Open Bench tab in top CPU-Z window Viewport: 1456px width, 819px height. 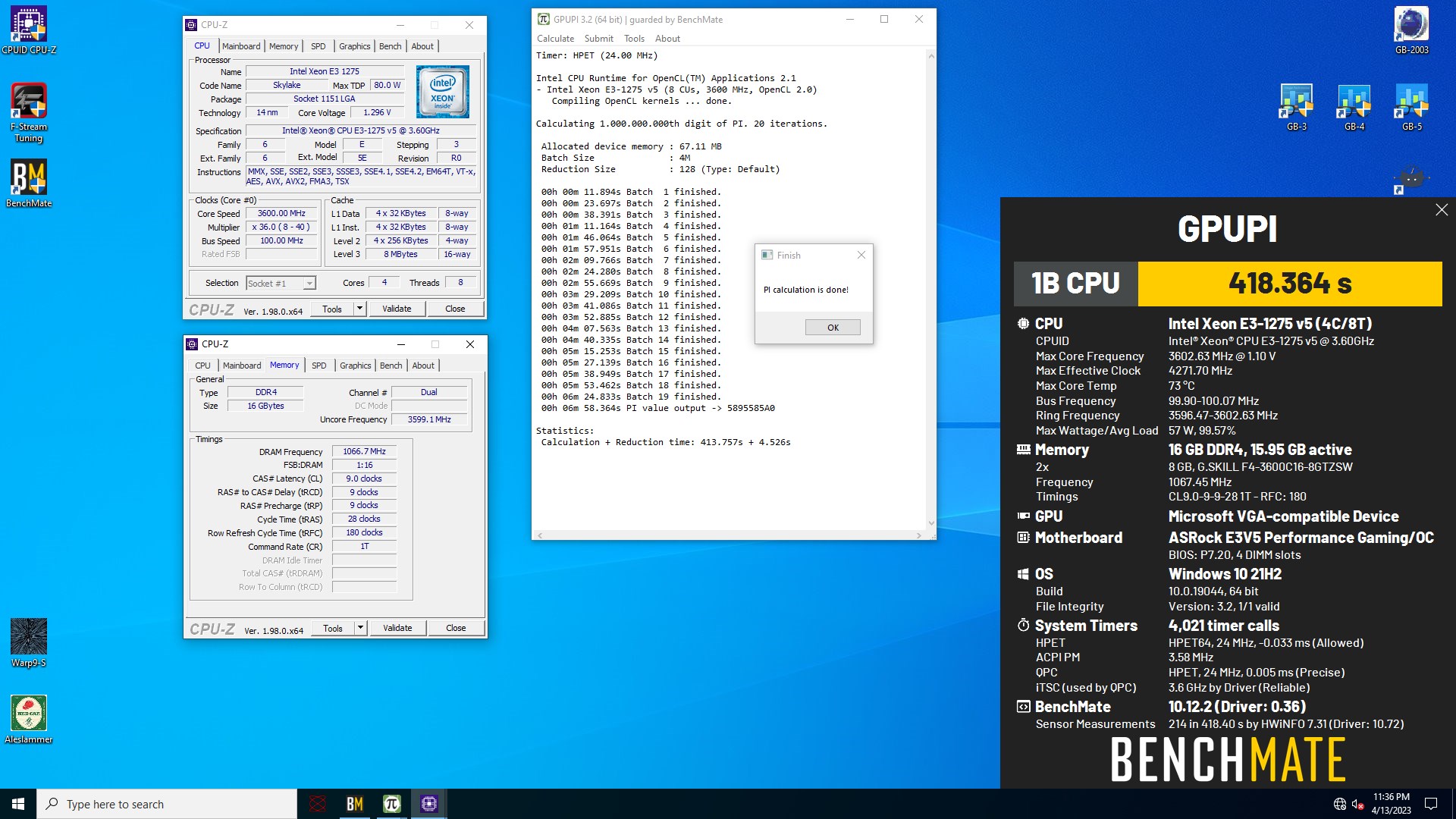[391, 46]
